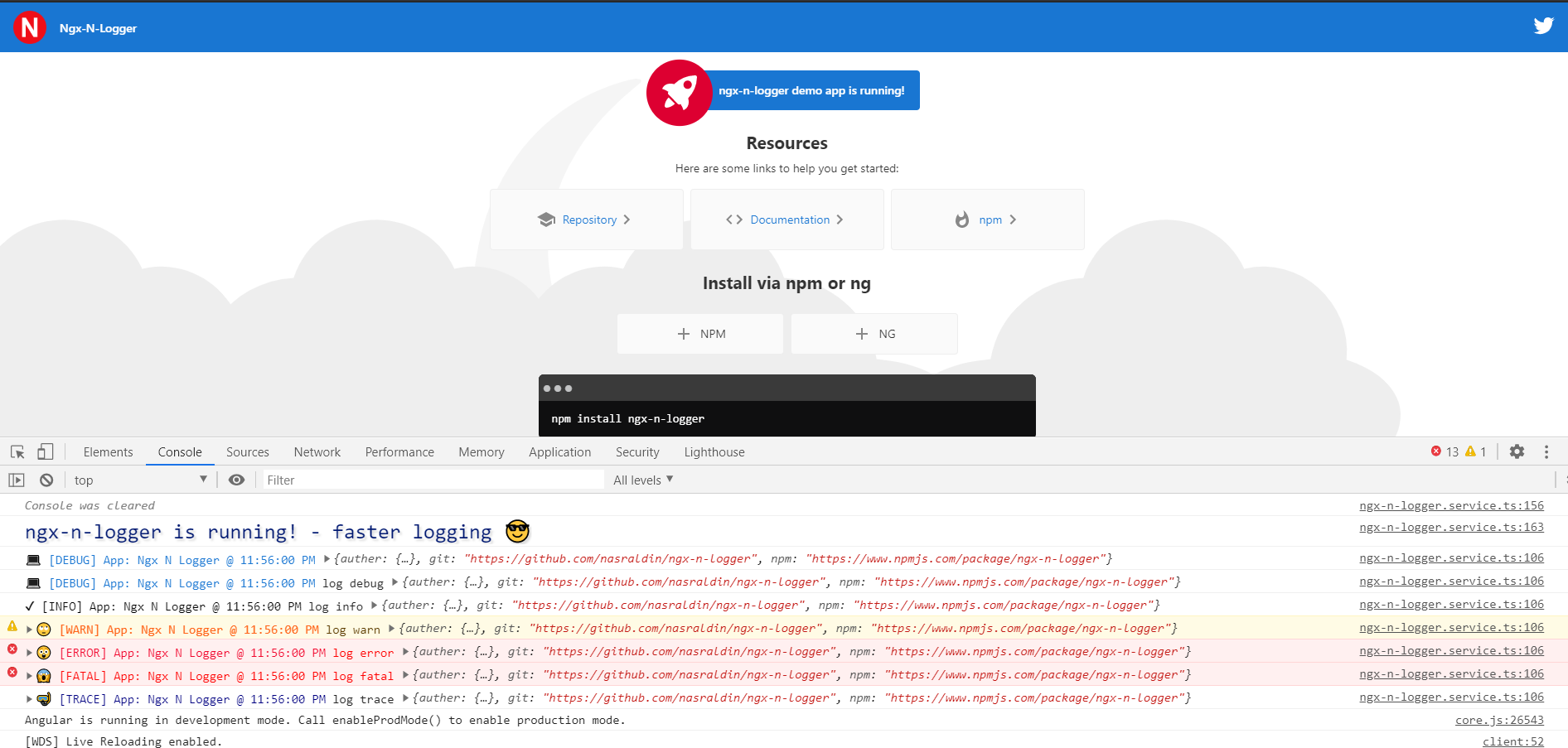Open the DevTools three-dot menu
This screenshot has width=1568, height=748.
click(1546, 451)
